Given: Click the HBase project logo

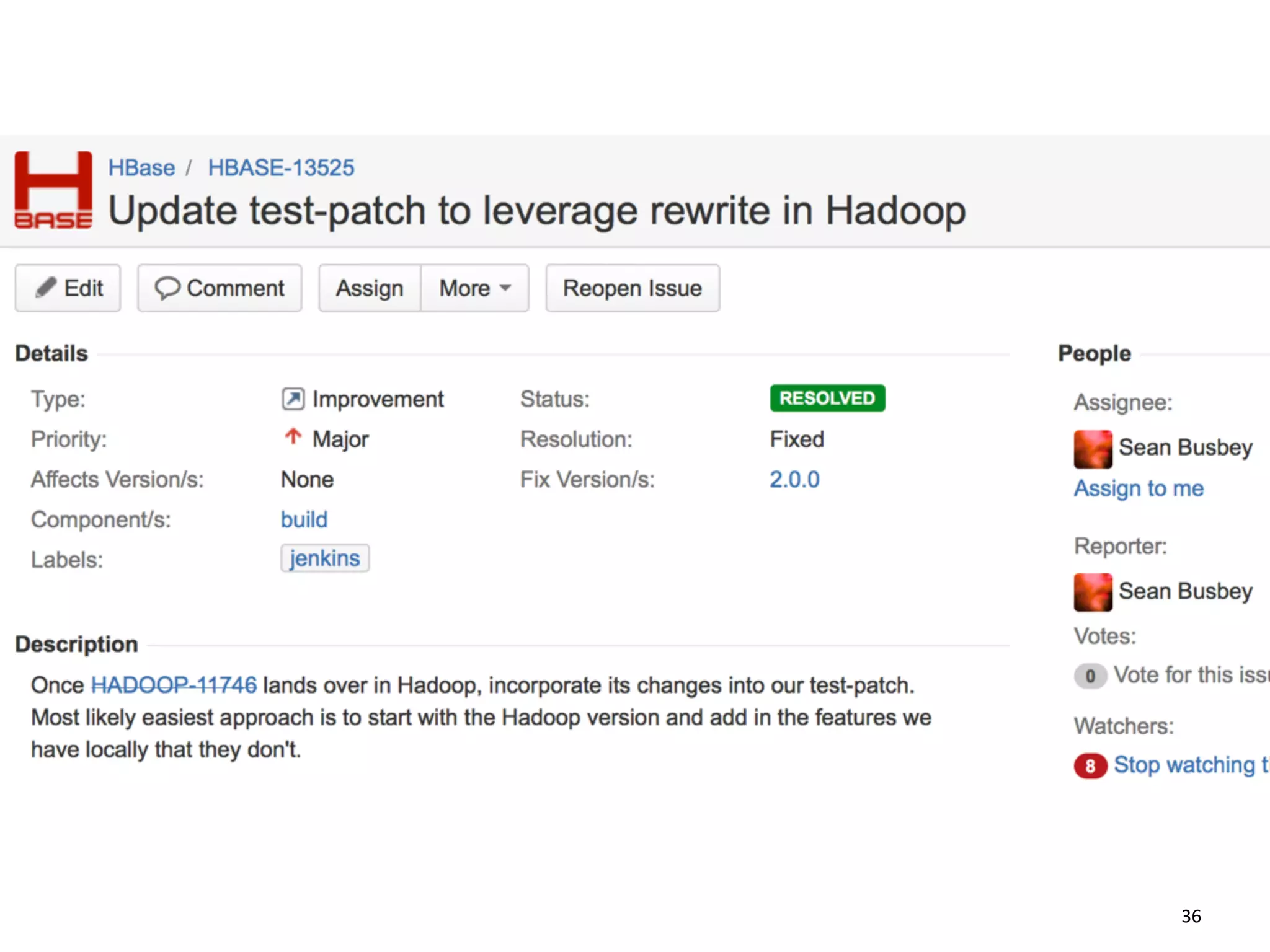Looking at the screenshot, I should [x=53, y=190].
